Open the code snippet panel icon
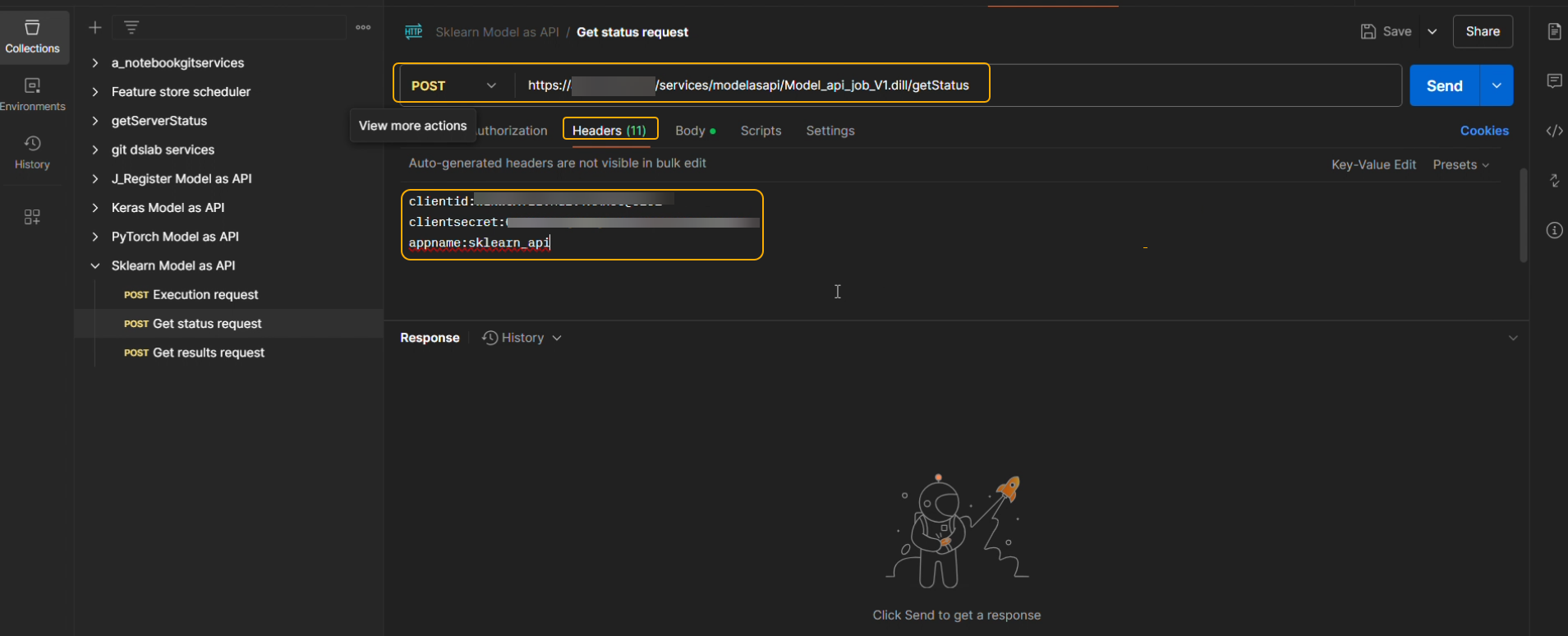1568x636 pixels. [x=1554, y=131]
